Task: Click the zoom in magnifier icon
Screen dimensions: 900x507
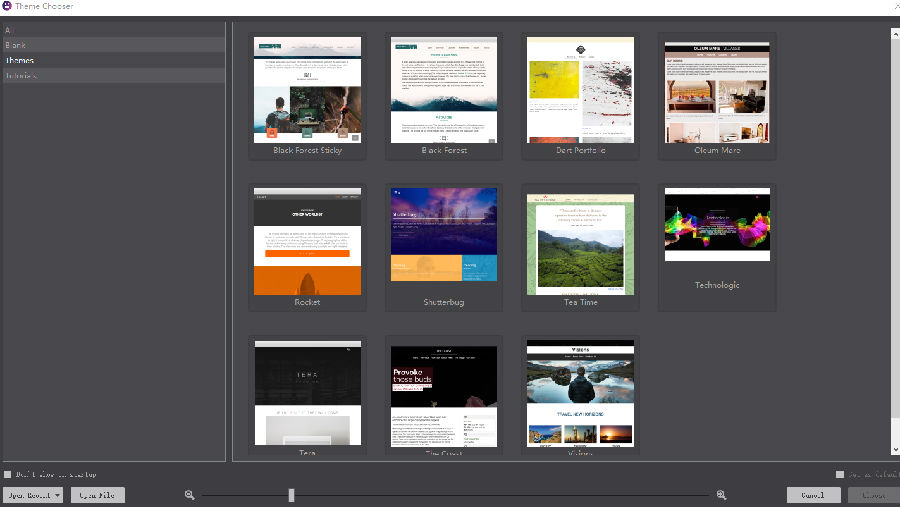Action: (x=721, y=495)
